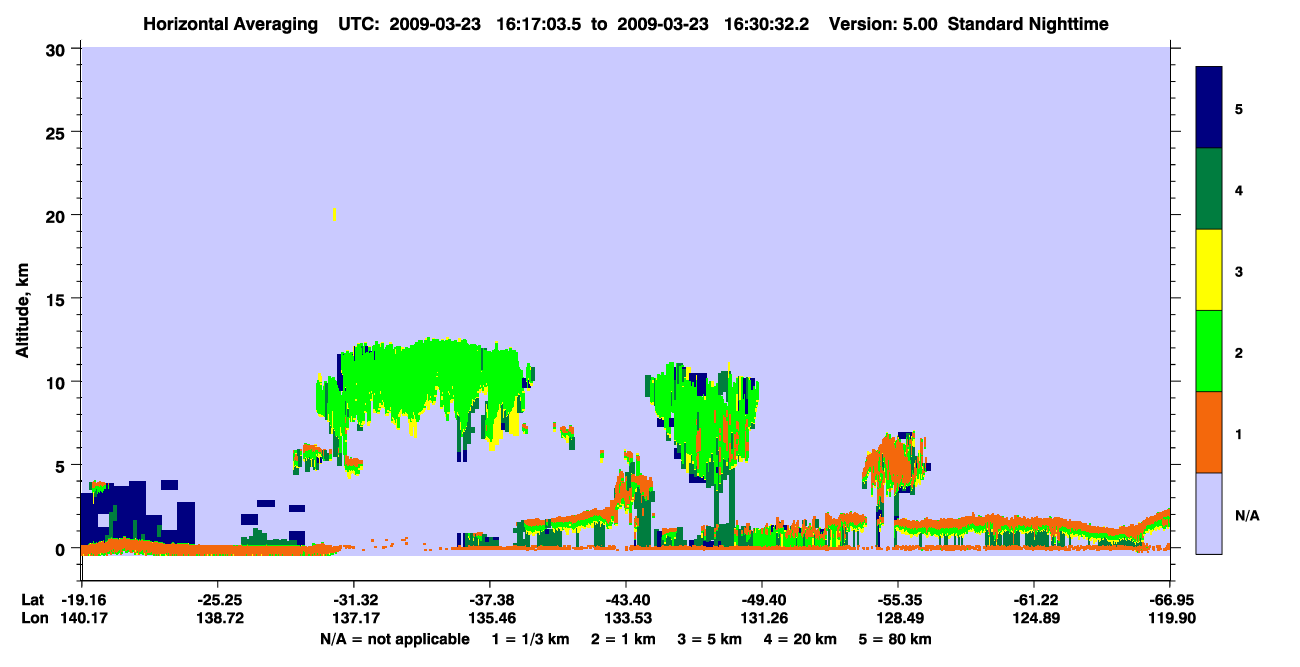Click longitude value '128.49'
This screenshot has width=1300, height=667.
tap(898, 619)
